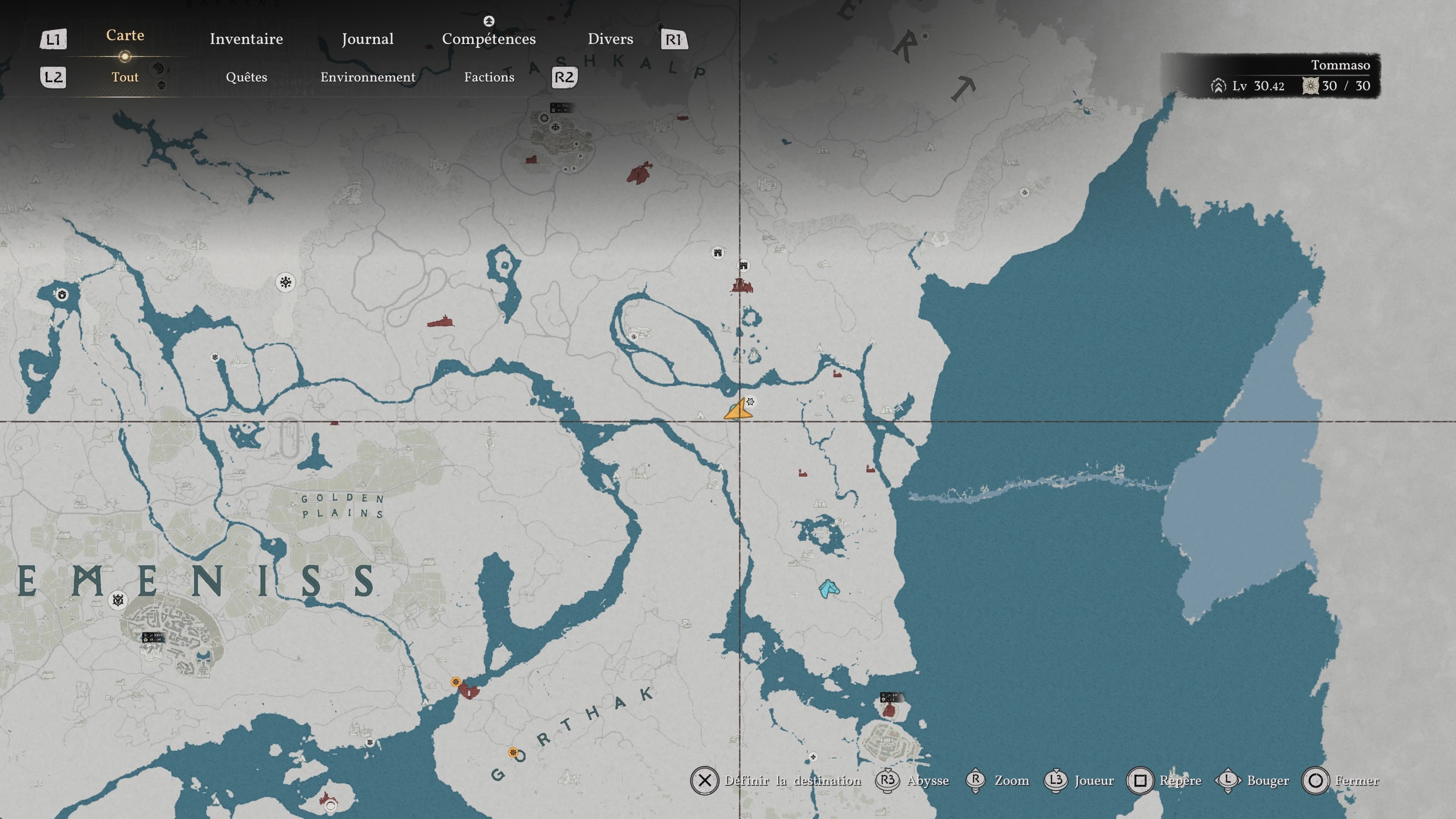Click the Bouger prompt
This screenshot has height=819, width=1456.
1252,781
